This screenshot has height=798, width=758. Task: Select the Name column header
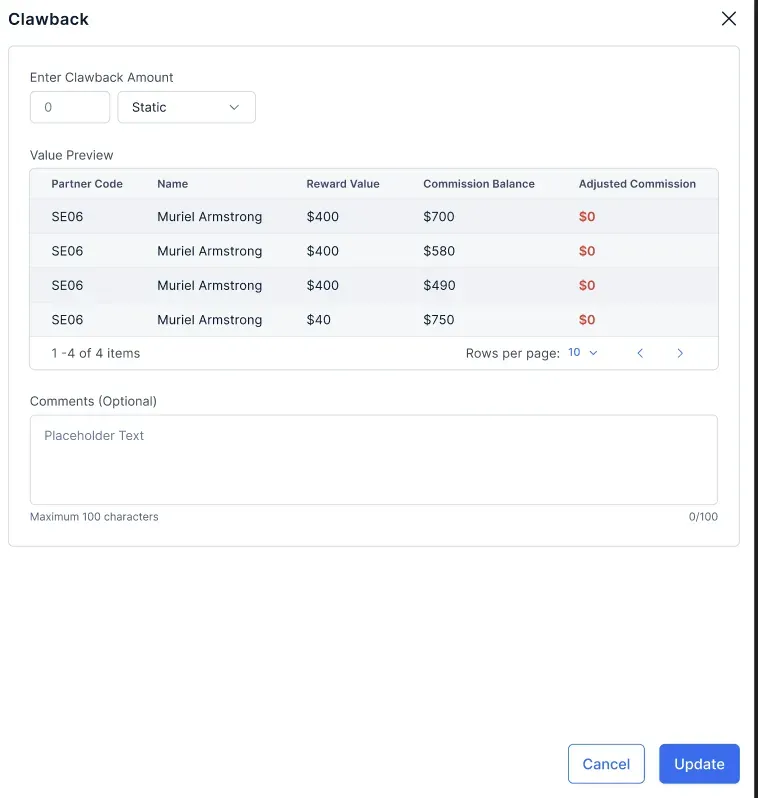[x=173, y=184]
